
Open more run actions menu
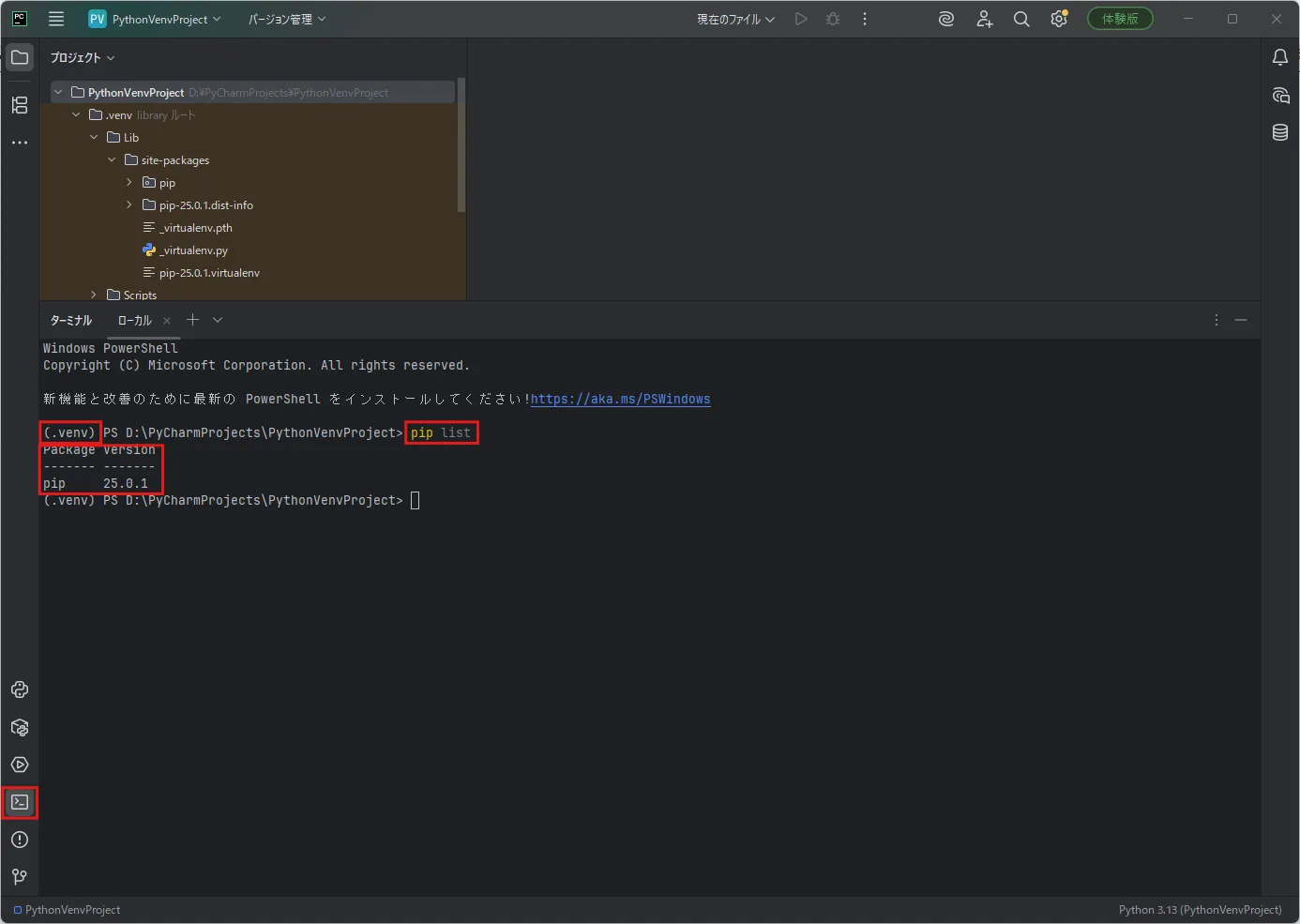[865, 19]
